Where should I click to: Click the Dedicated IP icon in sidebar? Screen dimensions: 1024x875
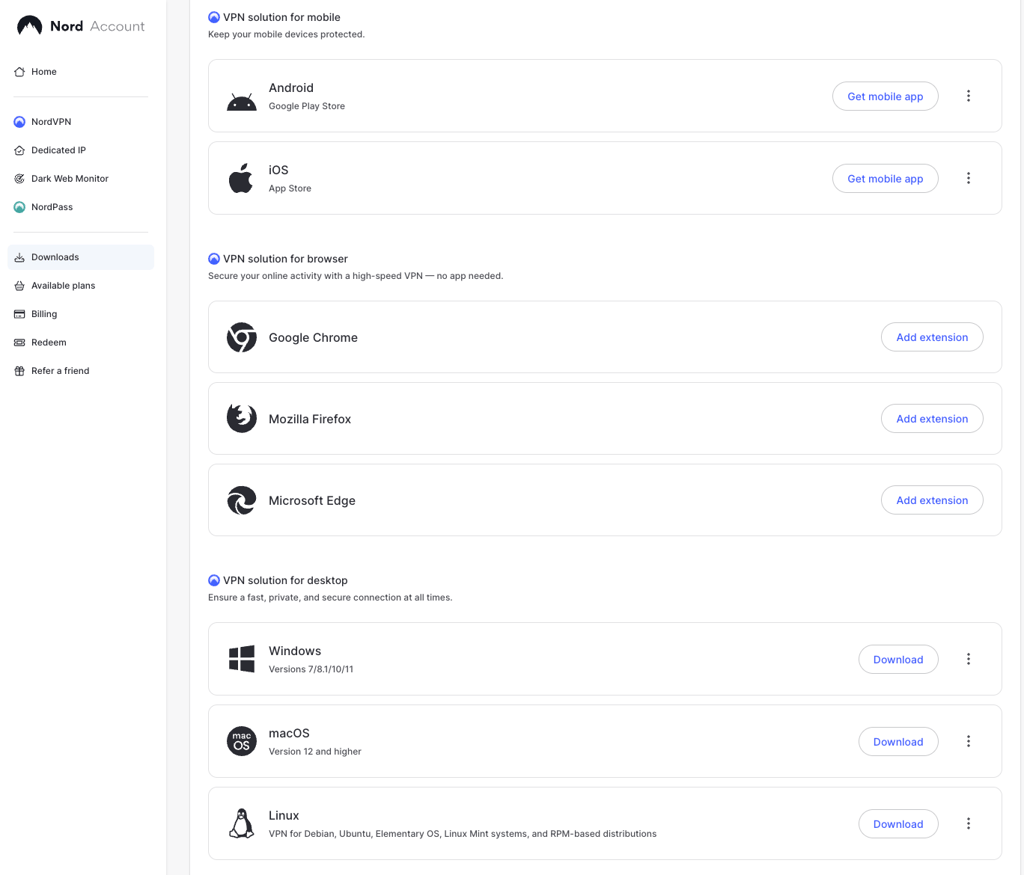pyautogui.click(x=20, y=150)
